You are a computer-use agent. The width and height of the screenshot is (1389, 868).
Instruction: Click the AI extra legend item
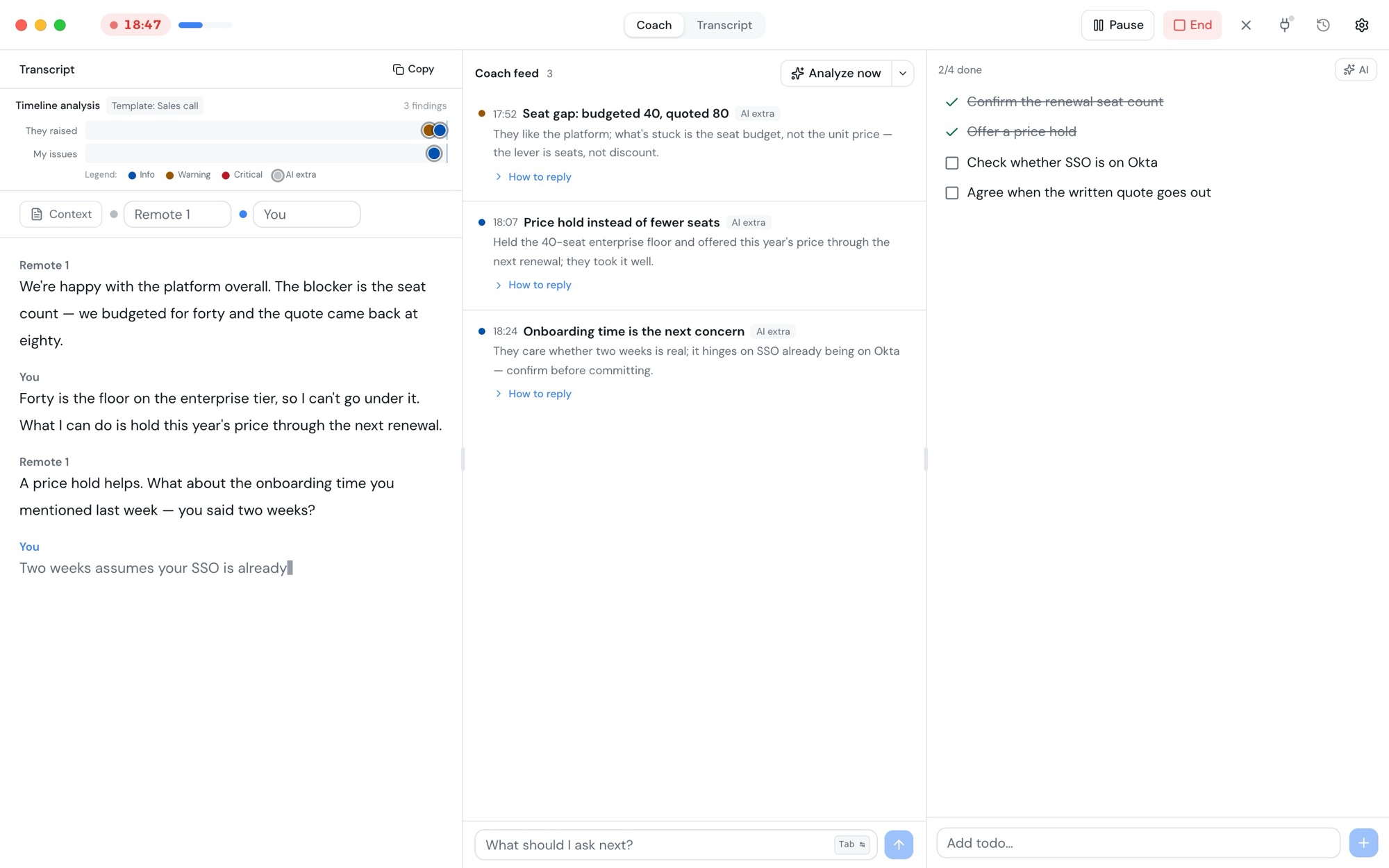[294, 175]
